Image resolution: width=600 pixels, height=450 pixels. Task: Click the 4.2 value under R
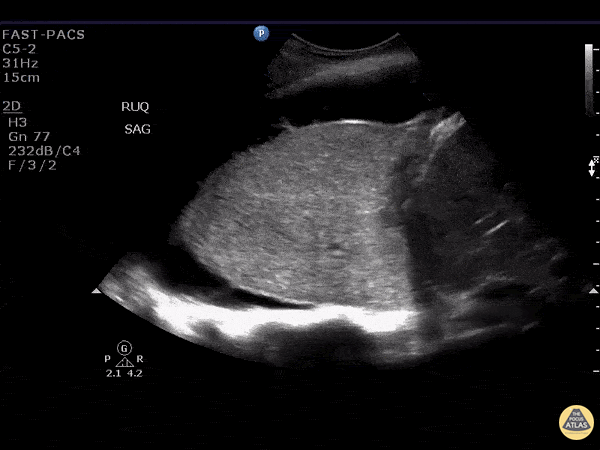(135, 373)
